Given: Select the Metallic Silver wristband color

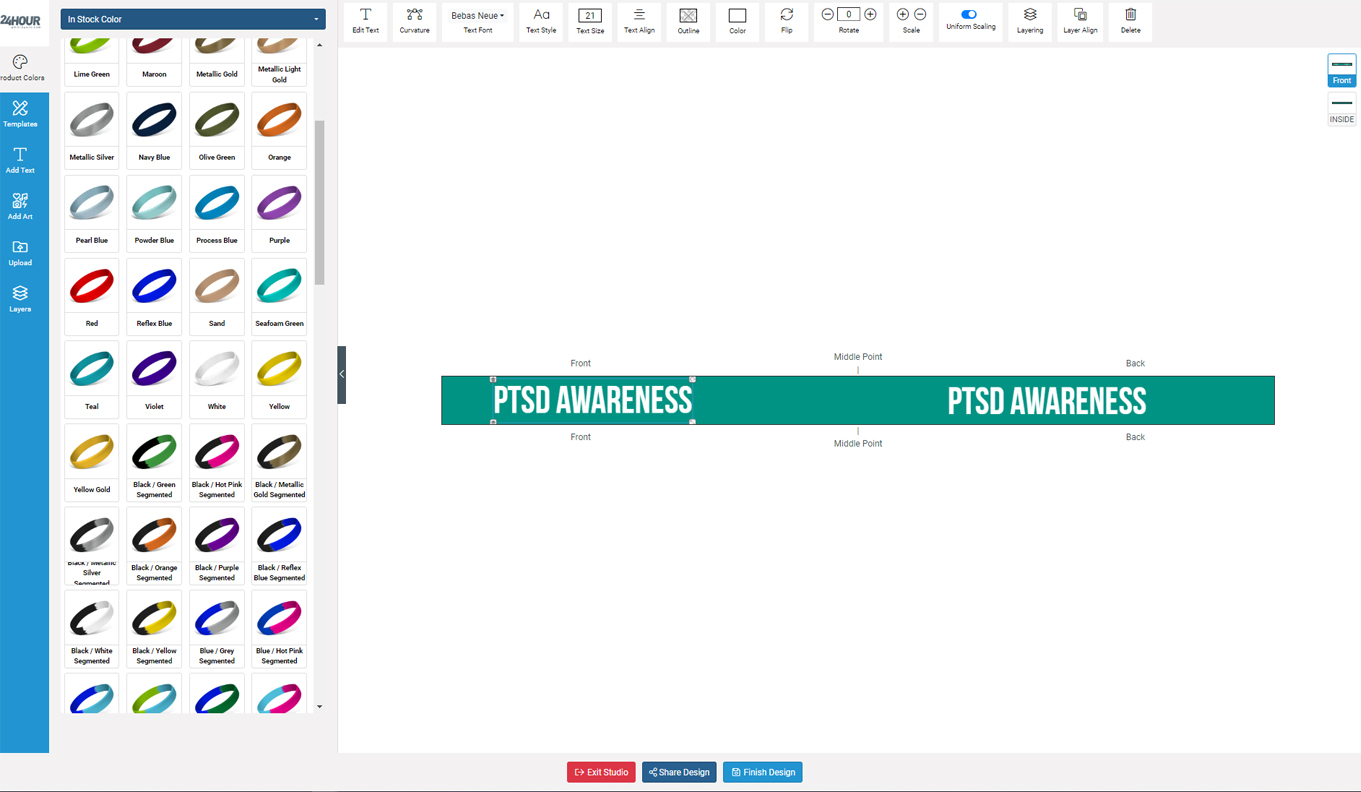Looking at the screenshot, I should [92, 130].
